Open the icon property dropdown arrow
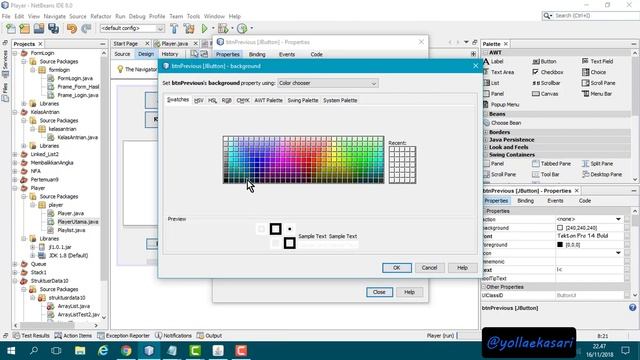This screenshot has width=640, height=360. click(618, 253)
